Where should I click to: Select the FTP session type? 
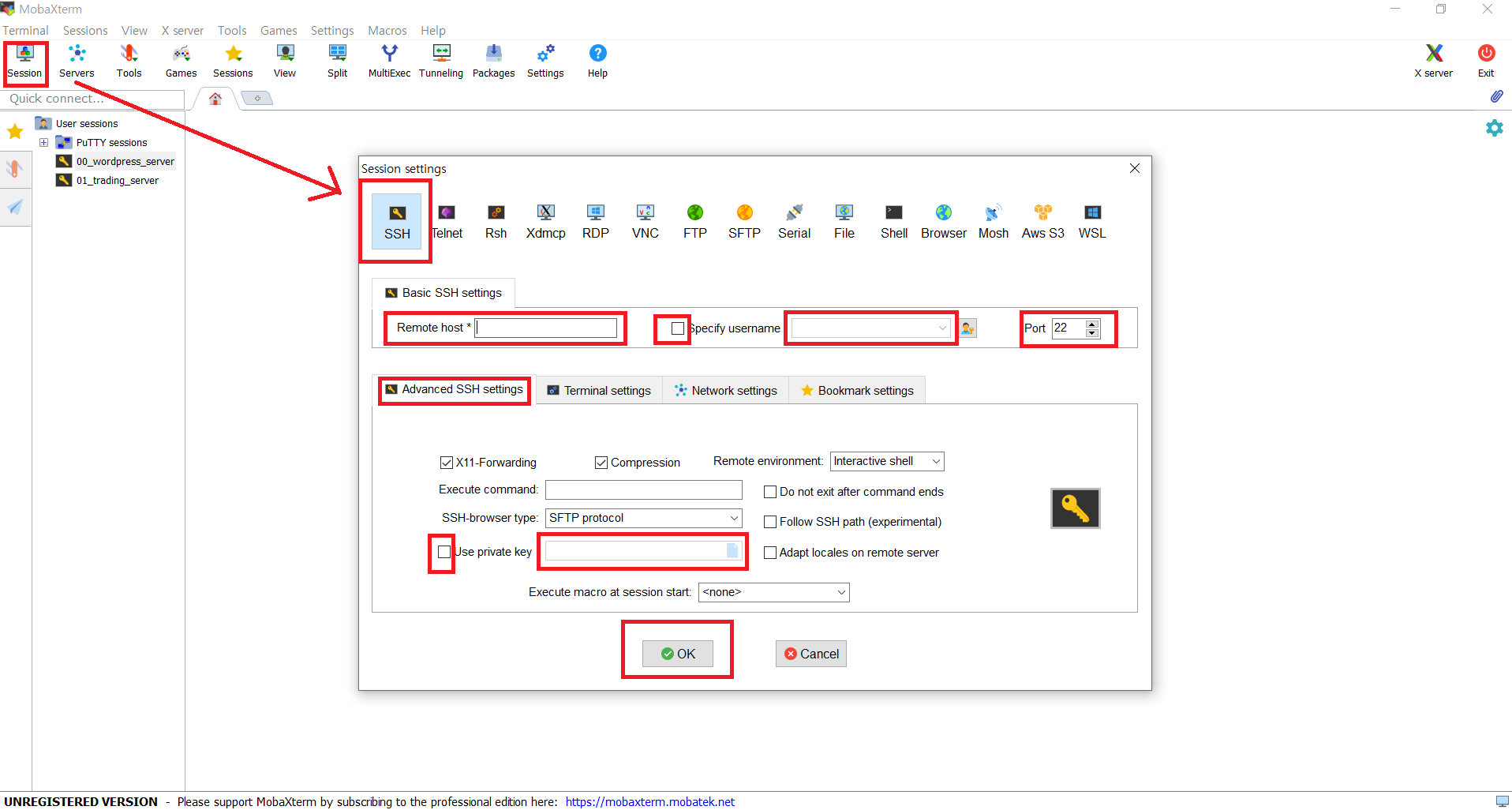tap(694, 222)
